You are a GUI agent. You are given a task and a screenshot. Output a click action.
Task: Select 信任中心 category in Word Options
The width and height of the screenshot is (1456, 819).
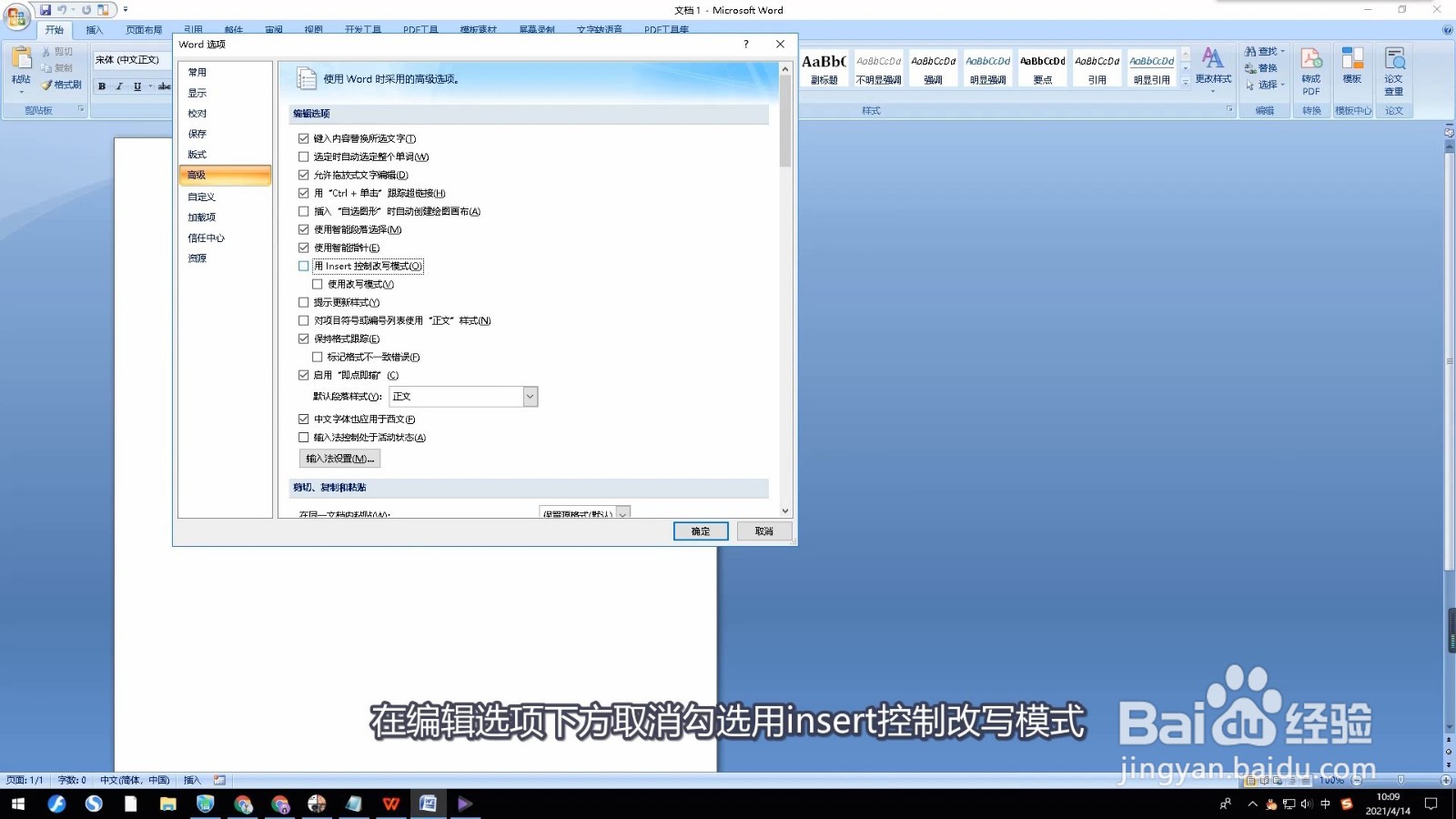pyautogui.click(x=225, y=238)
